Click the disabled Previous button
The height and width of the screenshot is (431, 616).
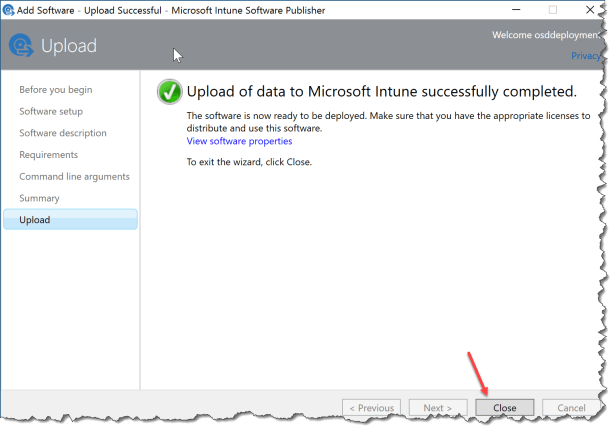(x=371, y=407)
